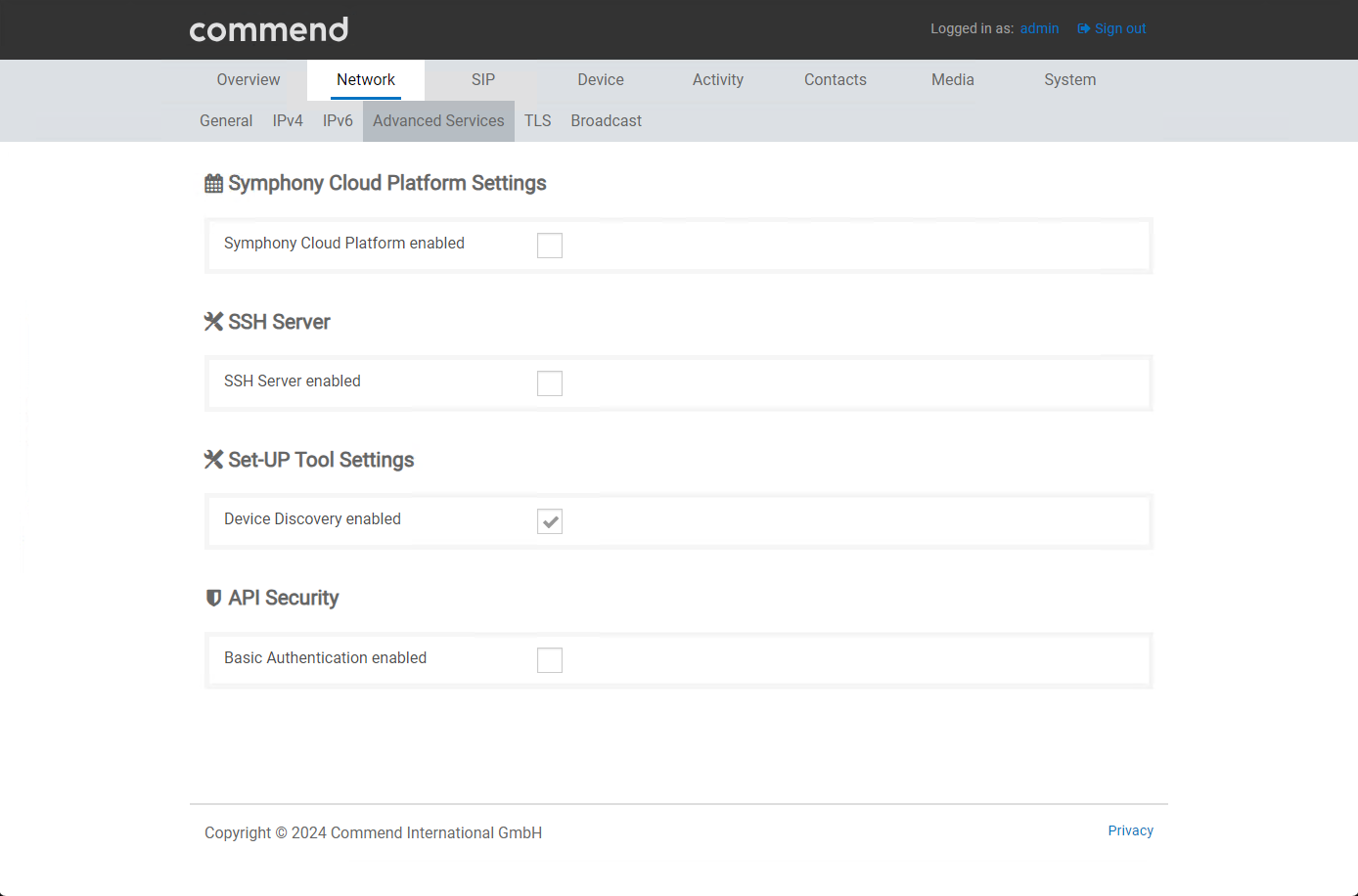Enable Symphony Cloud Platform checkbox
This screenshot has width=1358, height=896.
point(550,246)
